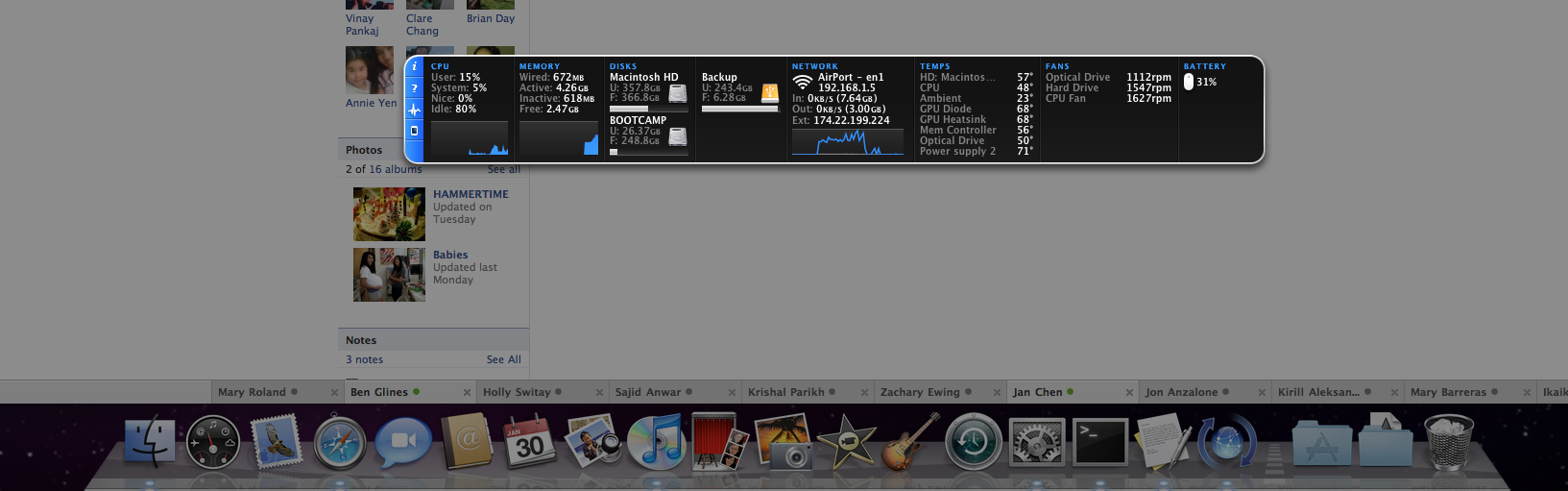Click Annie Yen's profile photo
Image resolution: width=1568 pixels, height=491 pixels.
click(x=370, y=70)
